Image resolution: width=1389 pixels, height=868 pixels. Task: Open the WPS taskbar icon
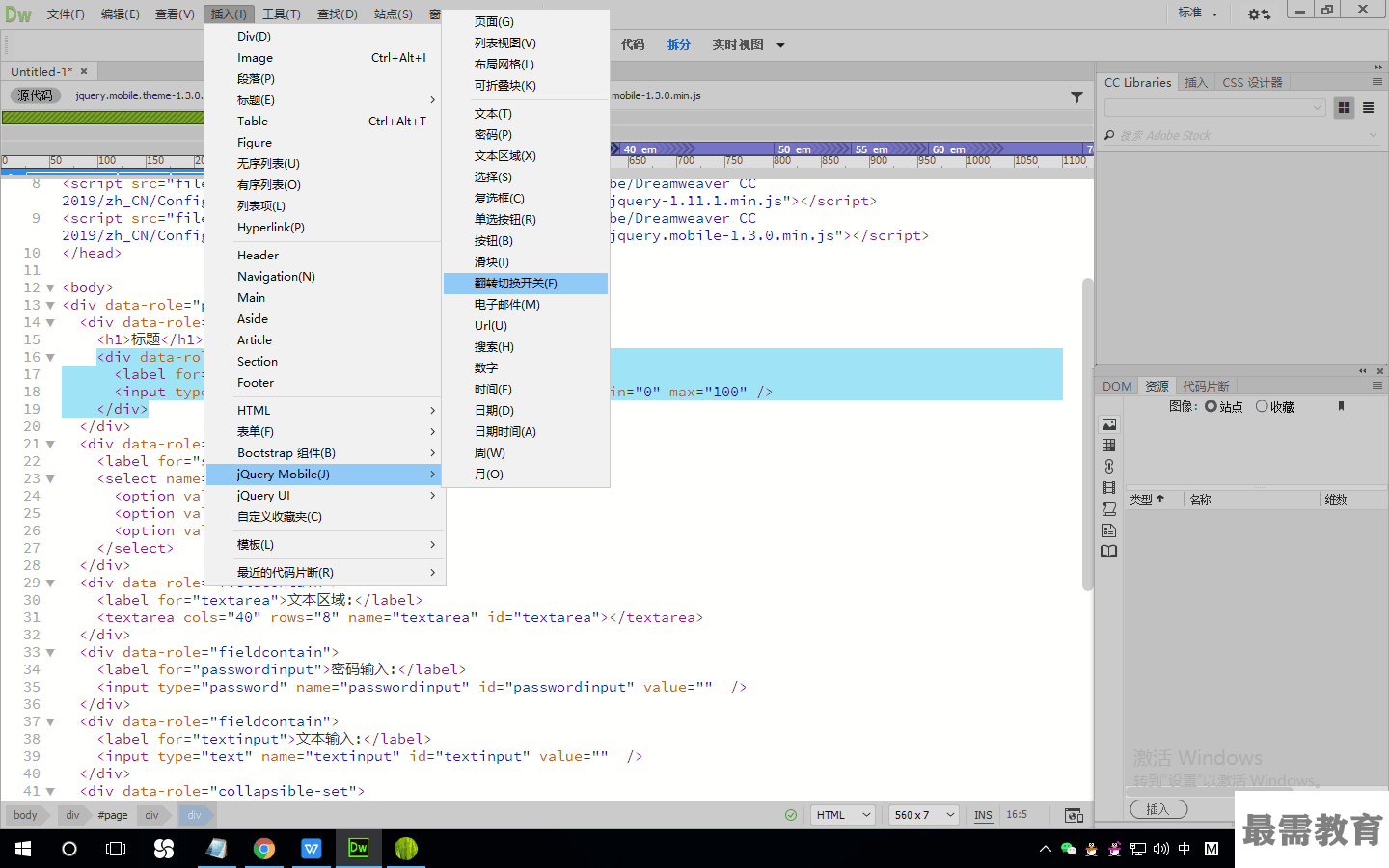tap(311, 849)
